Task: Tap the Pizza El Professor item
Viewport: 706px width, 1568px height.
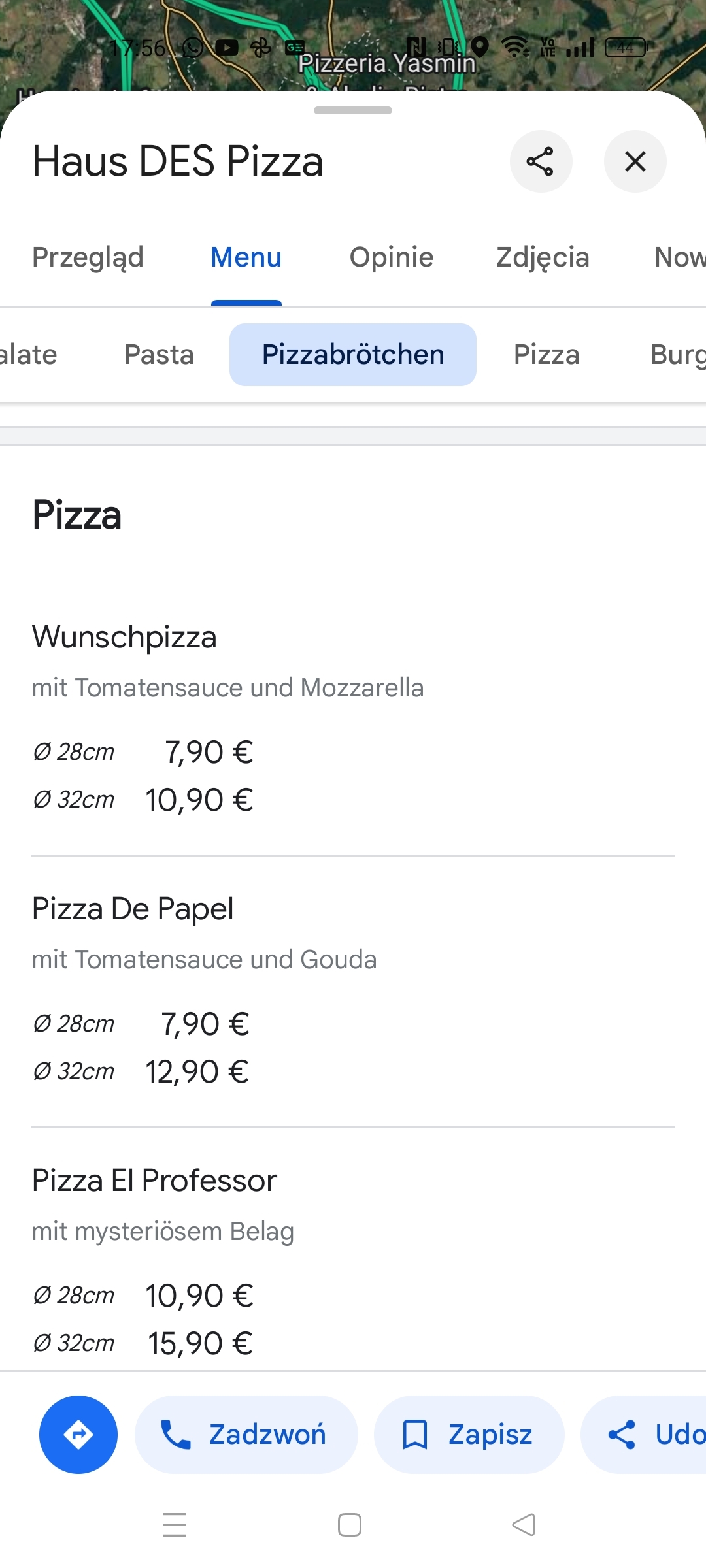Action: (154, 1181)
